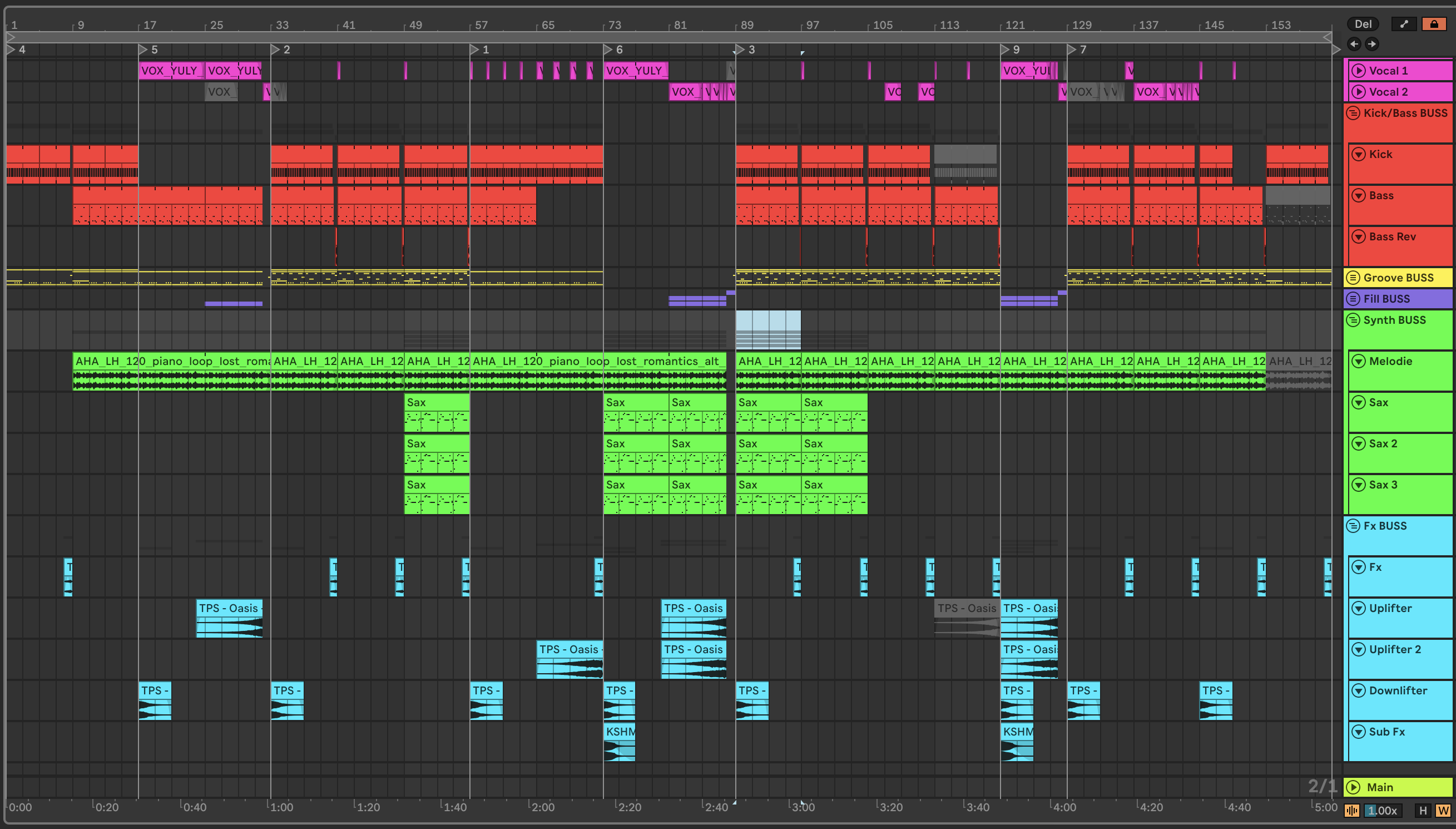Click the 1.00x zoom slider

pyautogui.click(x=1383, y=810)
